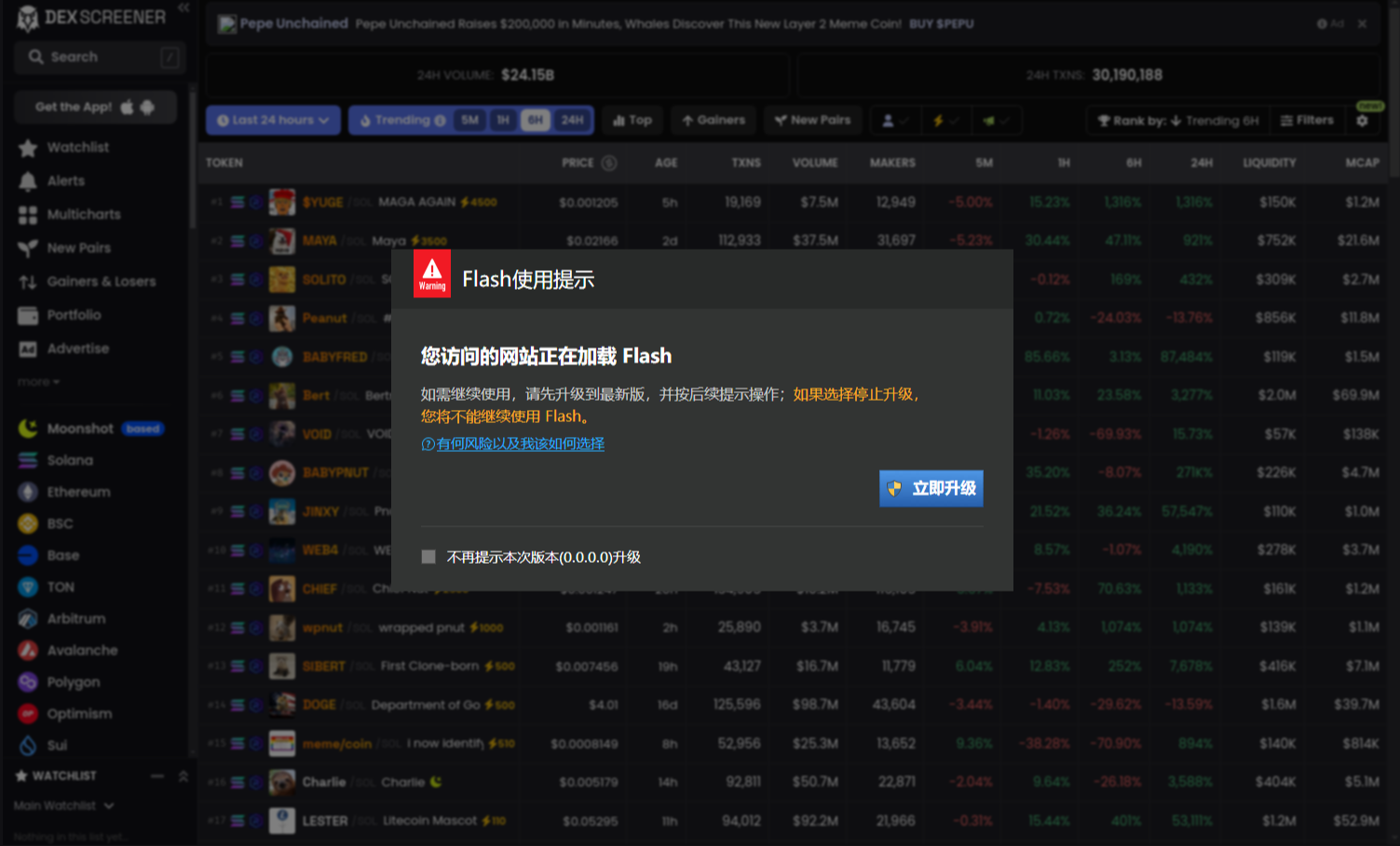1400x846 pixels.
Task: Open the Main Watchlist dropdown
Action: (x=63, y=805)
